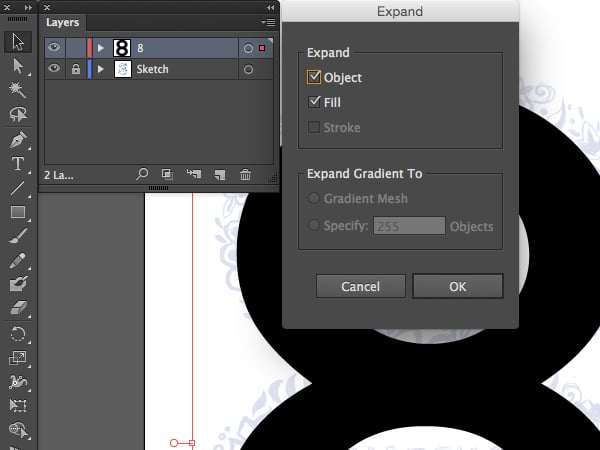Select the Blob Brush tool

pyautogui.click(x=18, y=284)
